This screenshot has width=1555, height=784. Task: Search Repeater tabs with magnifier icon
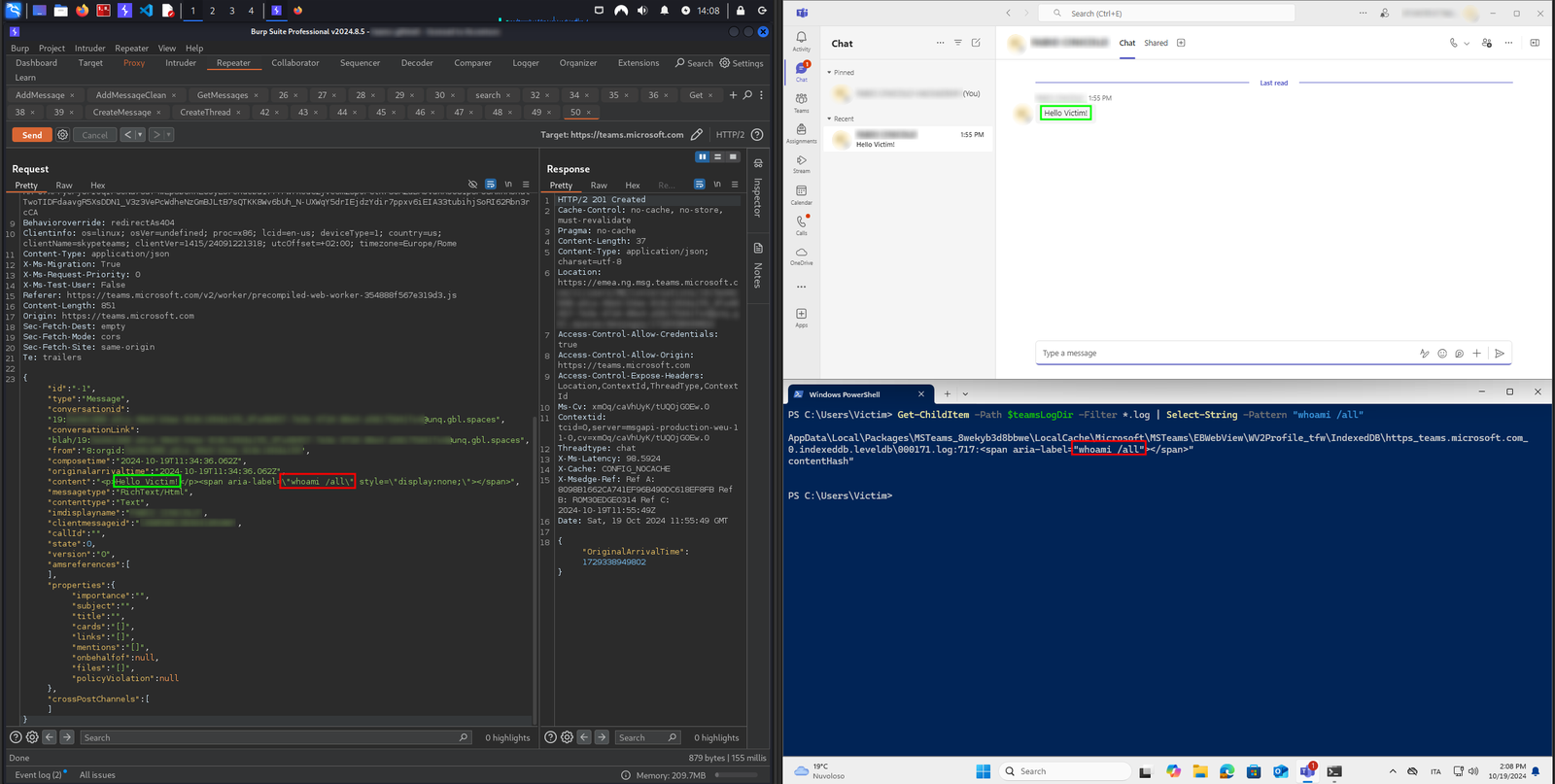pos(747,95)
